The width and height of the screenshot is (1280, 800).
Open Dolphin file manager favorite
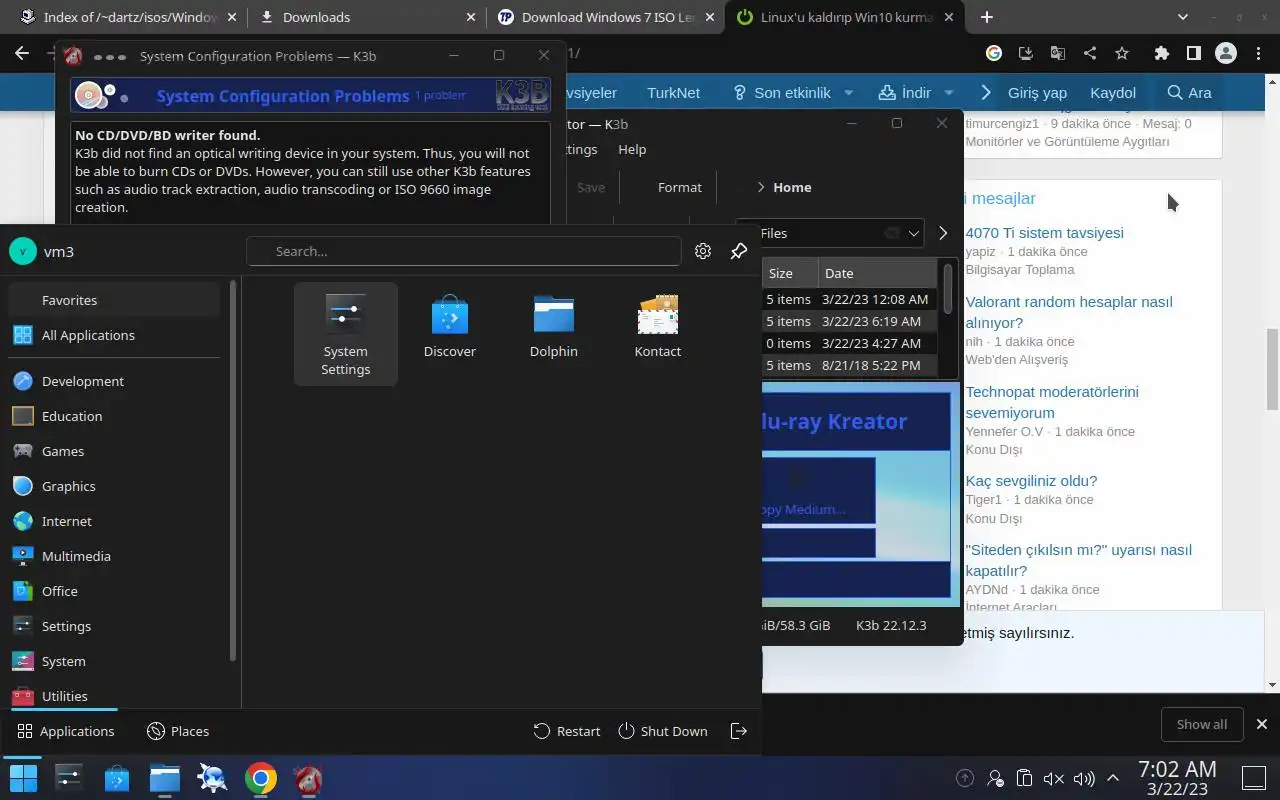pos(554,327)
